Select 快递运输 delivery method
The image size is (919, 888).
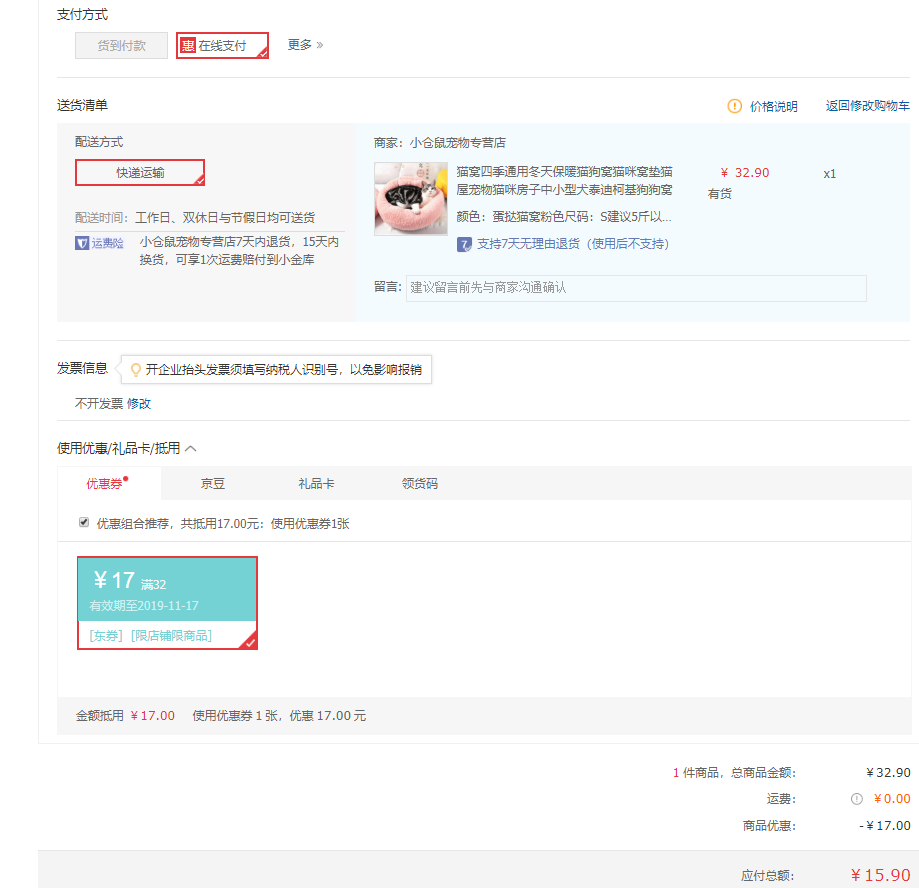(140, 172)
